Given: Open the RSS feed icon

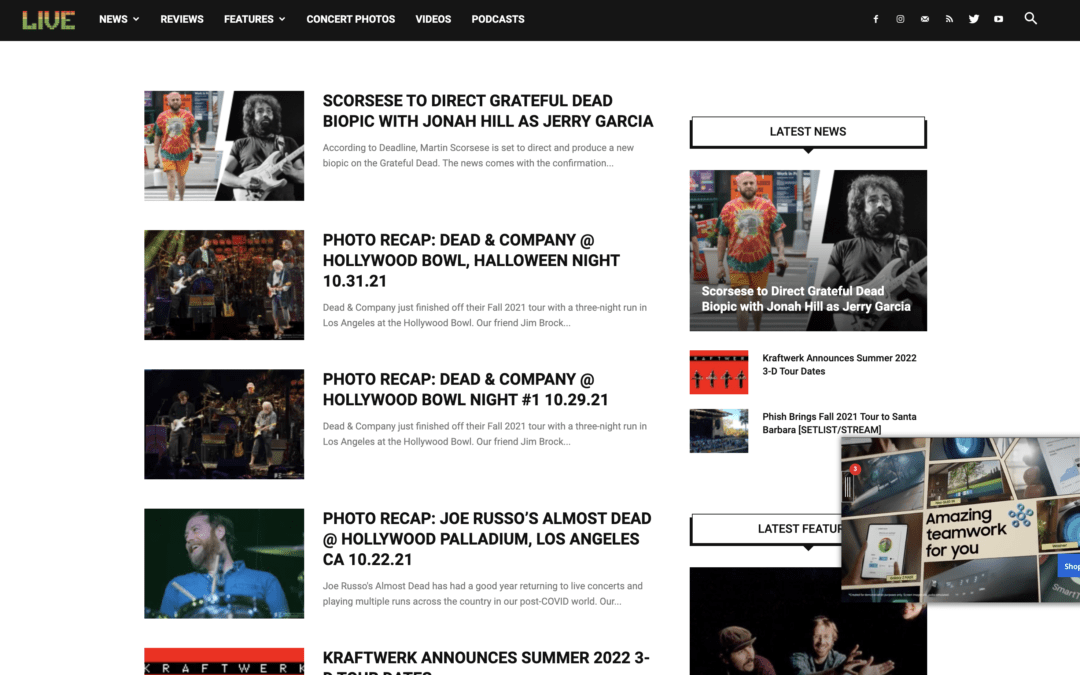Looking at the screenshot, I should click(x=949, y=18).
